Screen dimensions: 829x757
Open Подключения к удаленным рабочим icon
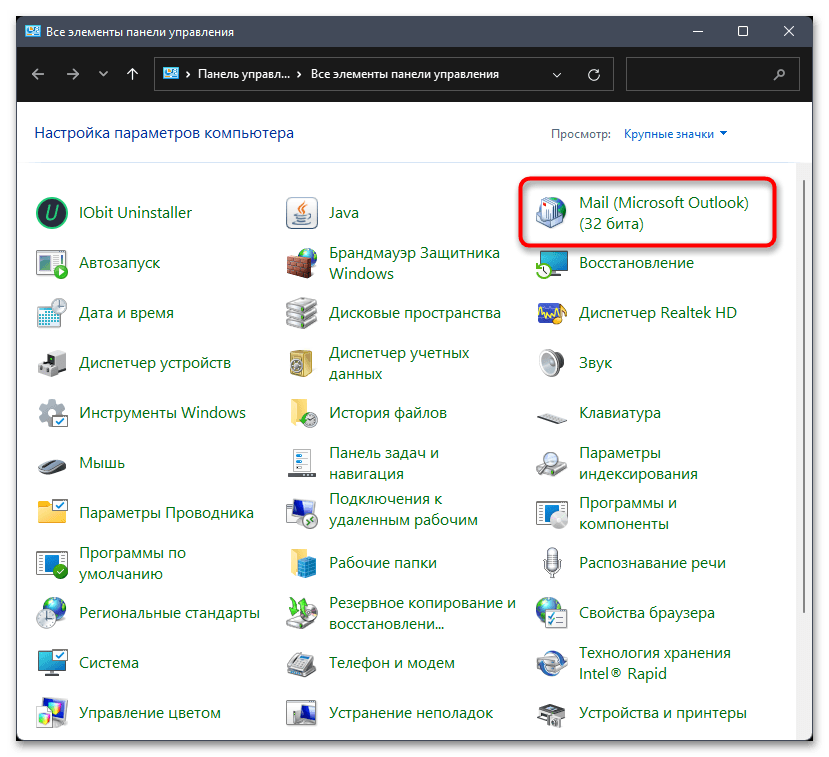coord(301,513)
